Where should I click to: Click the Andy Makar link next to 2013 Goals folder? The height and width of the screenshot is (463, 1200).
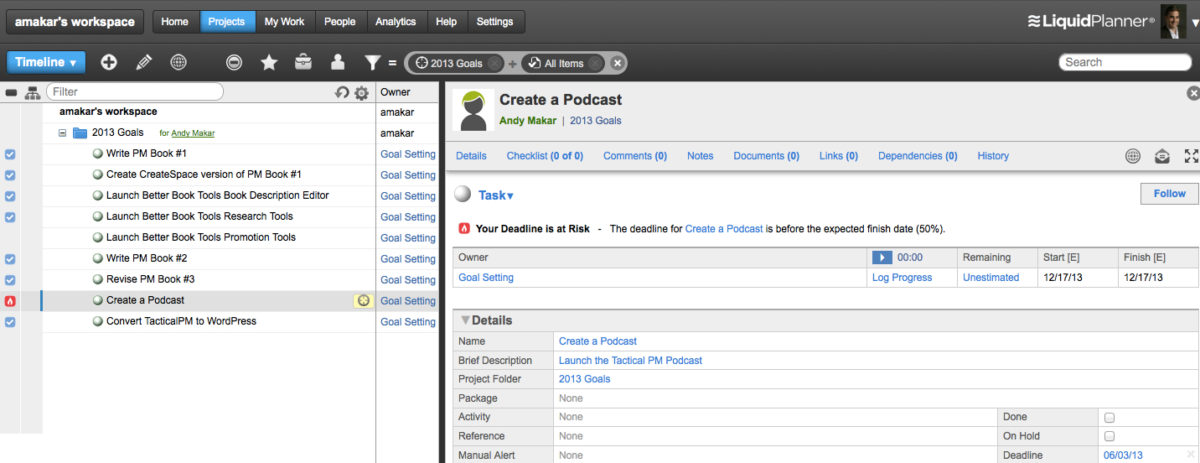coord(193,133)
